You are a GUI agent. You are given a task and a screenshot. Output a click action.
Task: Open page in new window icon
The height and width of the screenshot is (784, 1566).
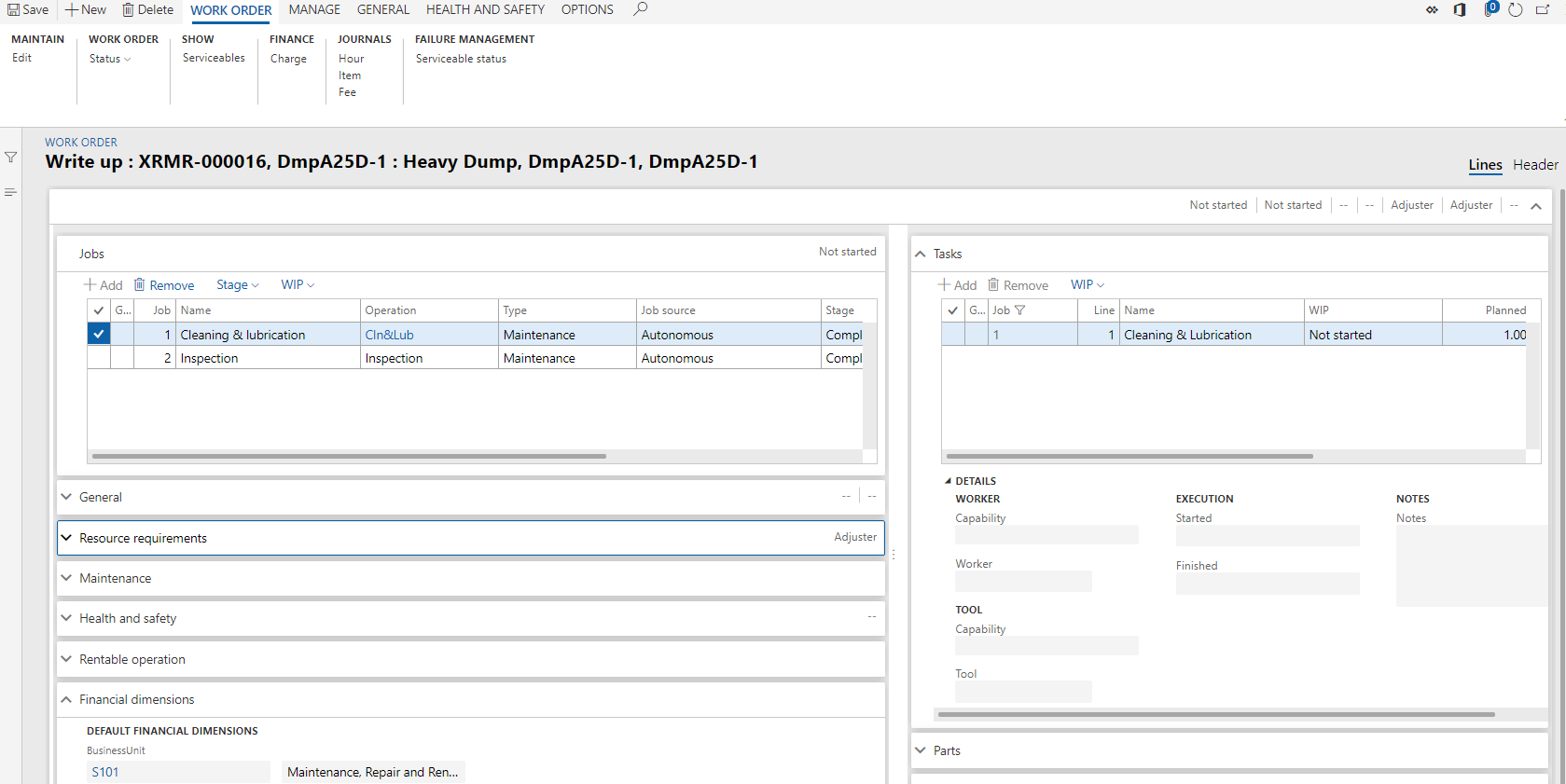point(1543,9)
